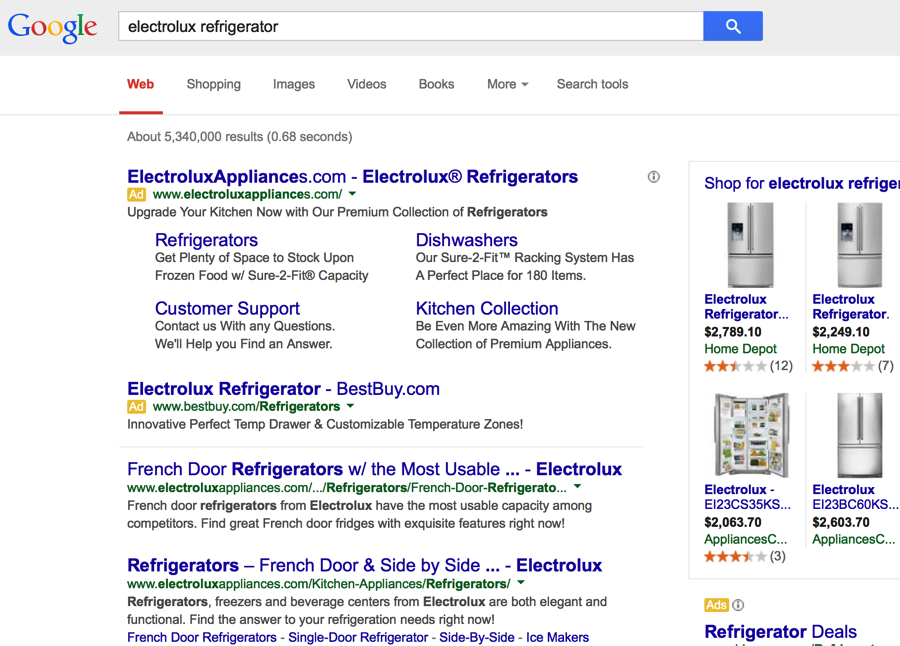
Task: Open Electrolux Refrigerator listing priced $2,789.10
Action: (746, 307)
